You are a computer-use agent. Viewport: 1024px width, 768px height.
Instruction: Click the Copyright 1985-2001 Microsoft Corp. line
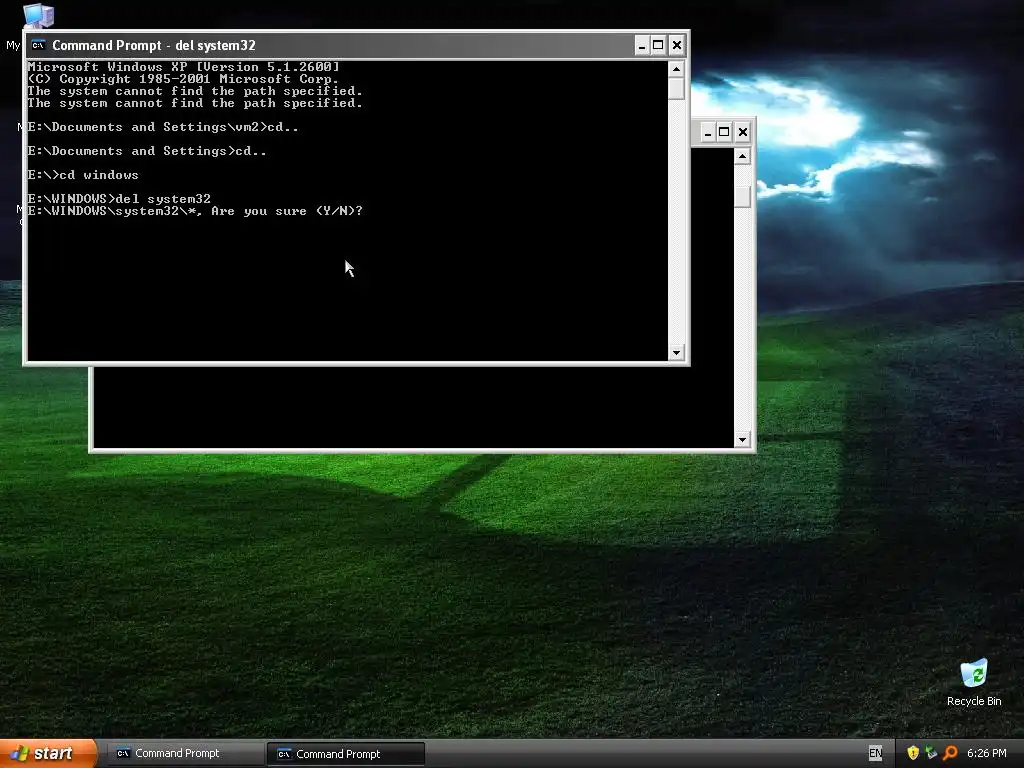click(183, 79)
